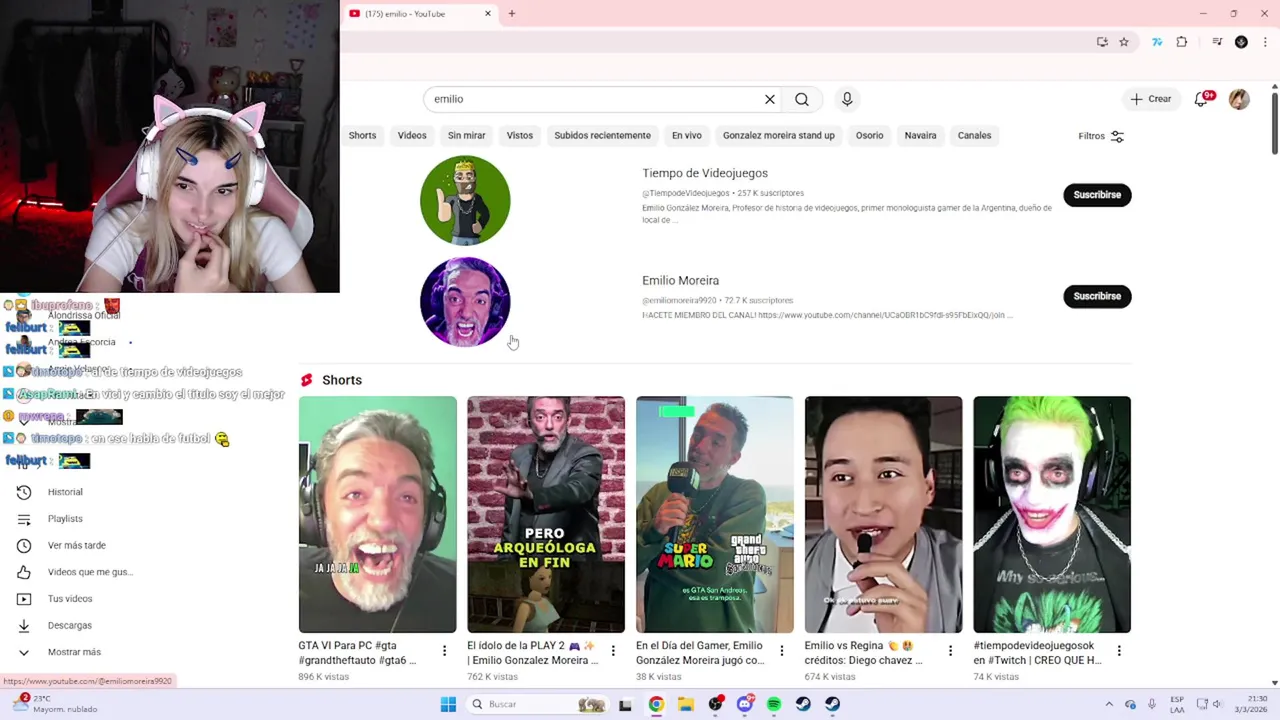Click Tiempo de Videojuegos channel avatar
This screenshot has height=720, width=1280.
coord(465,200)
